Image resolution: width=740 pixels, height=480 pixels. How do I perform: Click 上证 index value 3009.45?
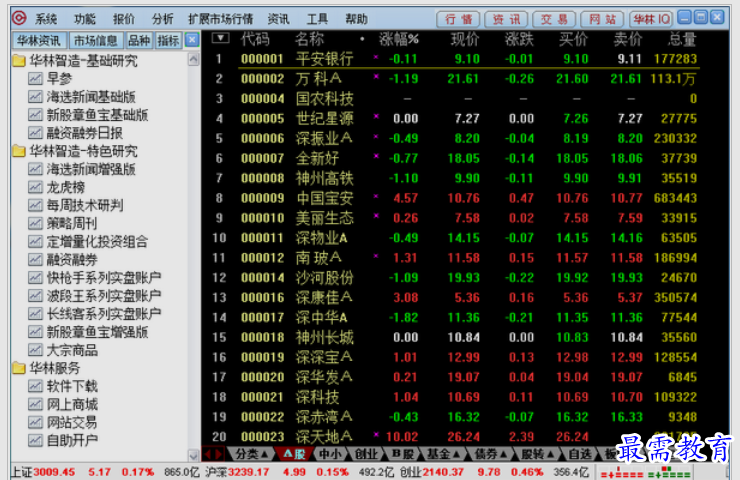[x=54, y=472]
